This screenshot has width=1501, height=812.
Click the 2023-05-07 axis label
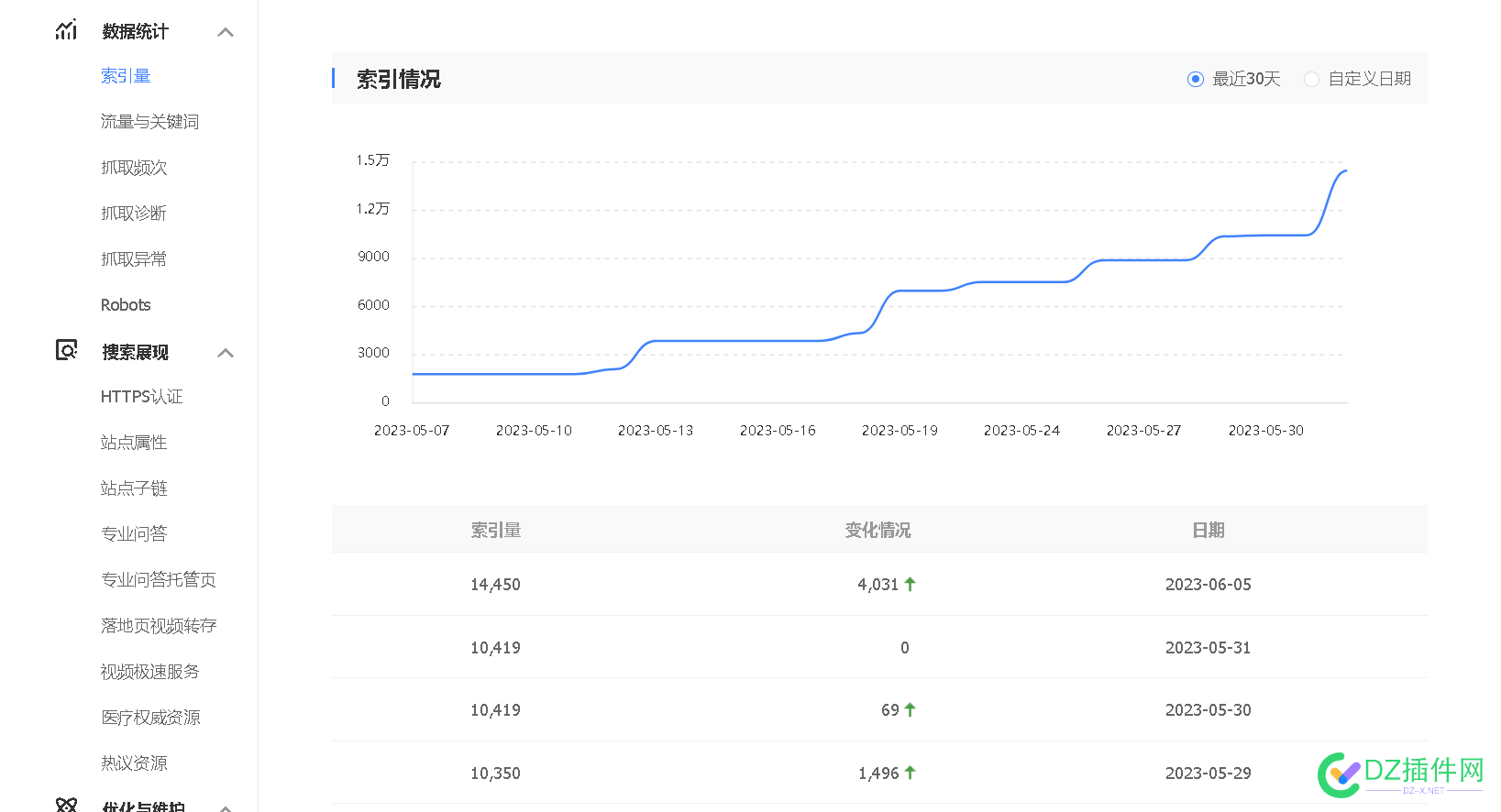tap(412, 431)
